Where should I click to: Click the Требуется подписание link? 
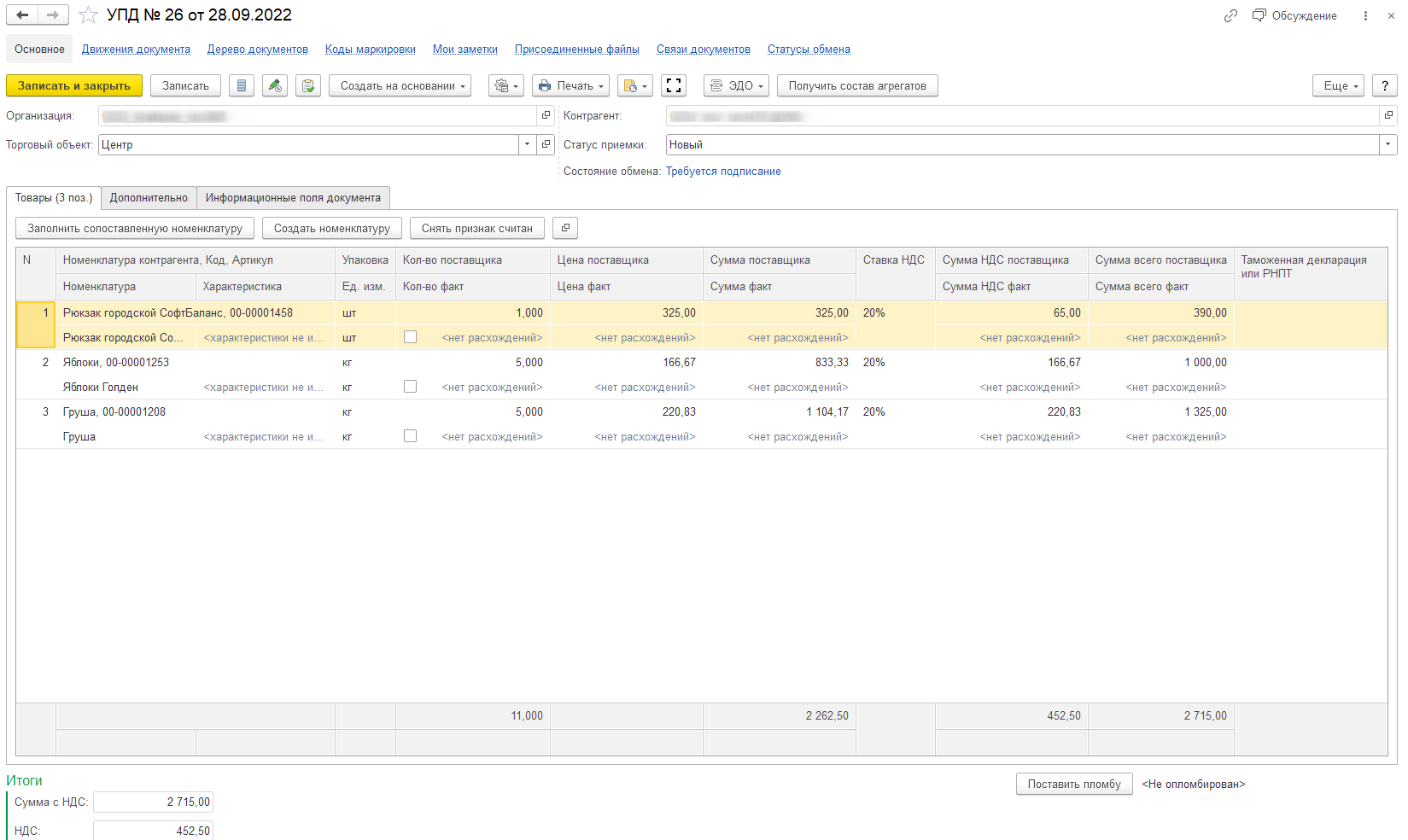pyautogui.click(x=723, y=172)
